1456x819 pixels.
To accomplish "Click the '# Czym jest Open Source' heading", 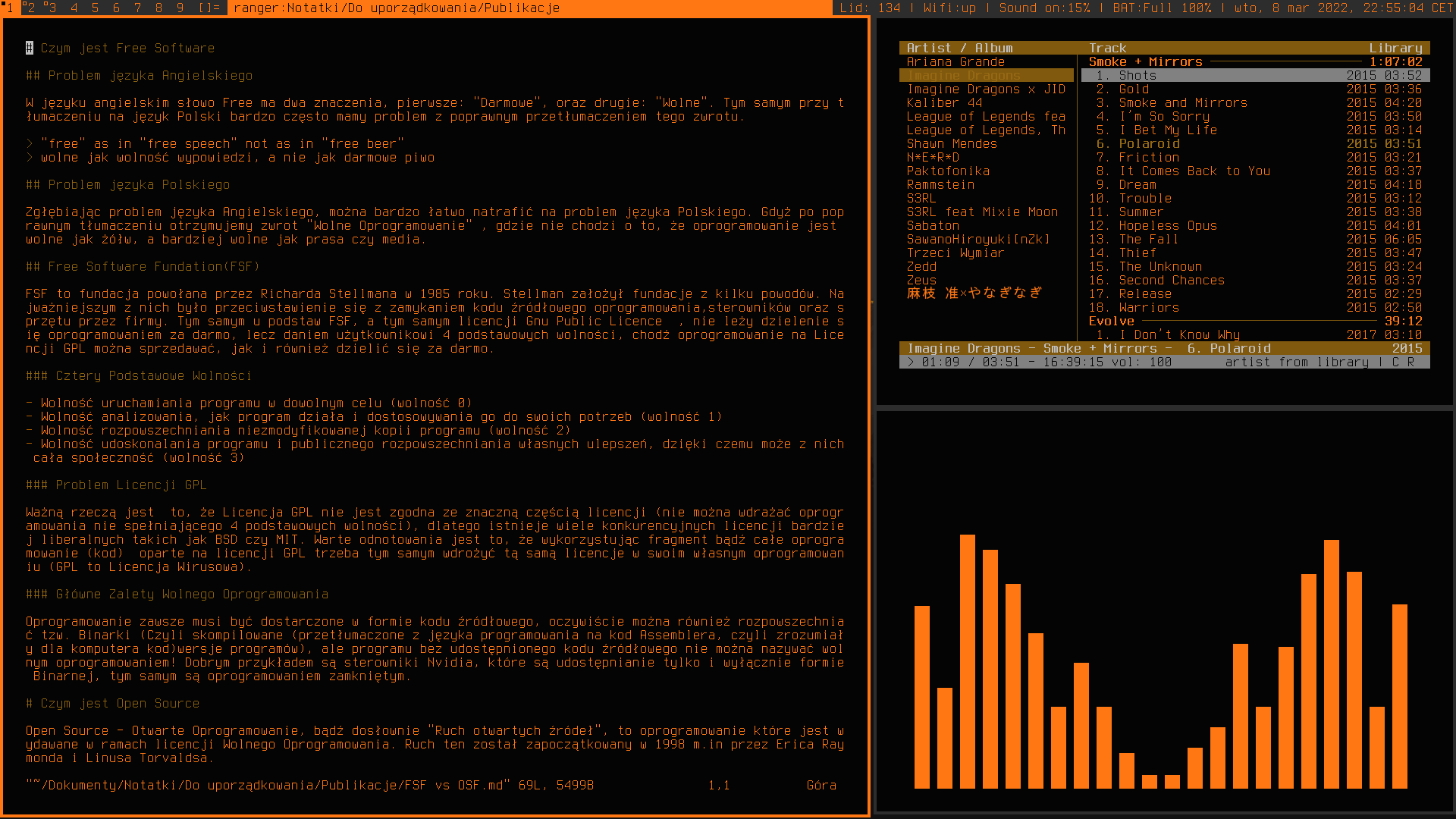I will [113, 704].
